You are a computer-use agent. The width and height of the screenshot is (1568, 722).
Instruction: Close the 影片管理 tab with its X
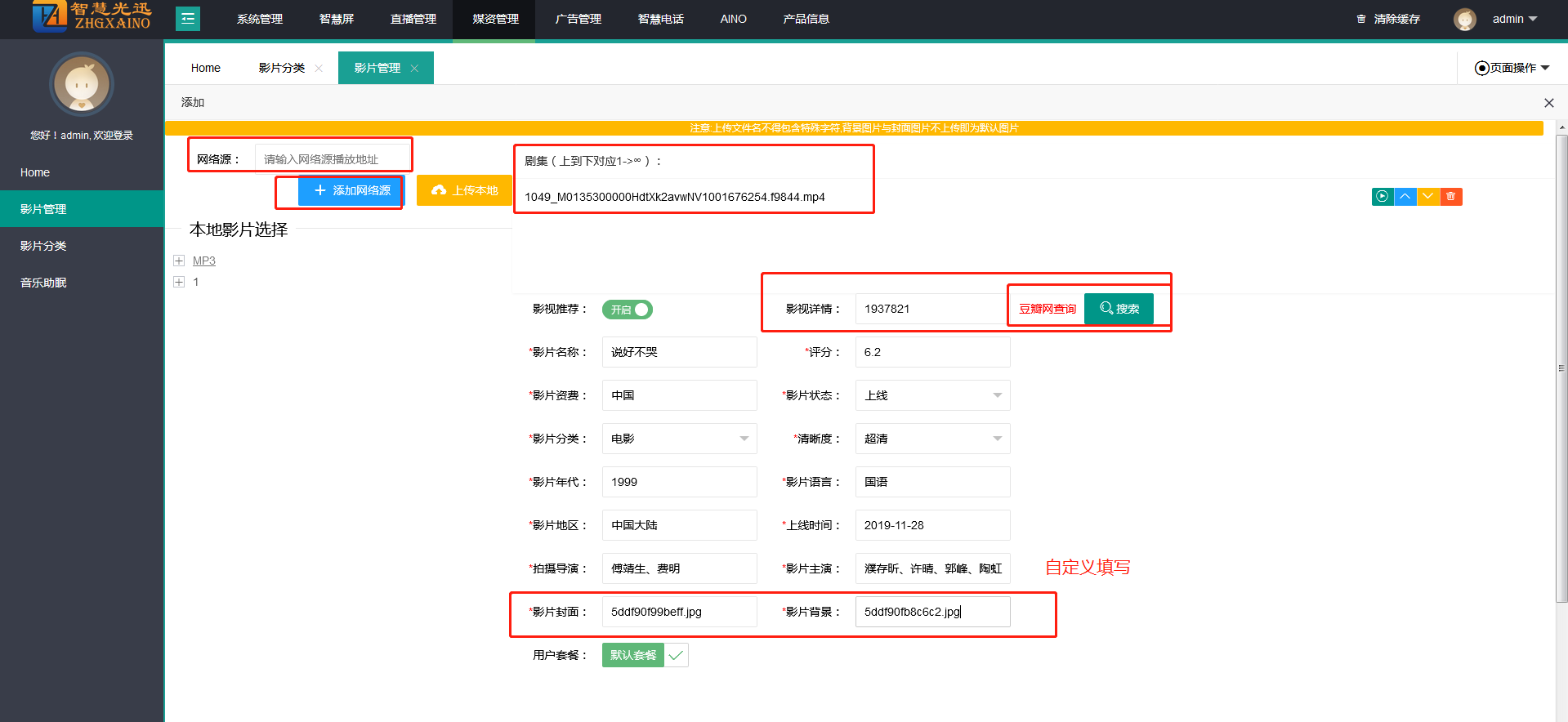coord(415,69)
